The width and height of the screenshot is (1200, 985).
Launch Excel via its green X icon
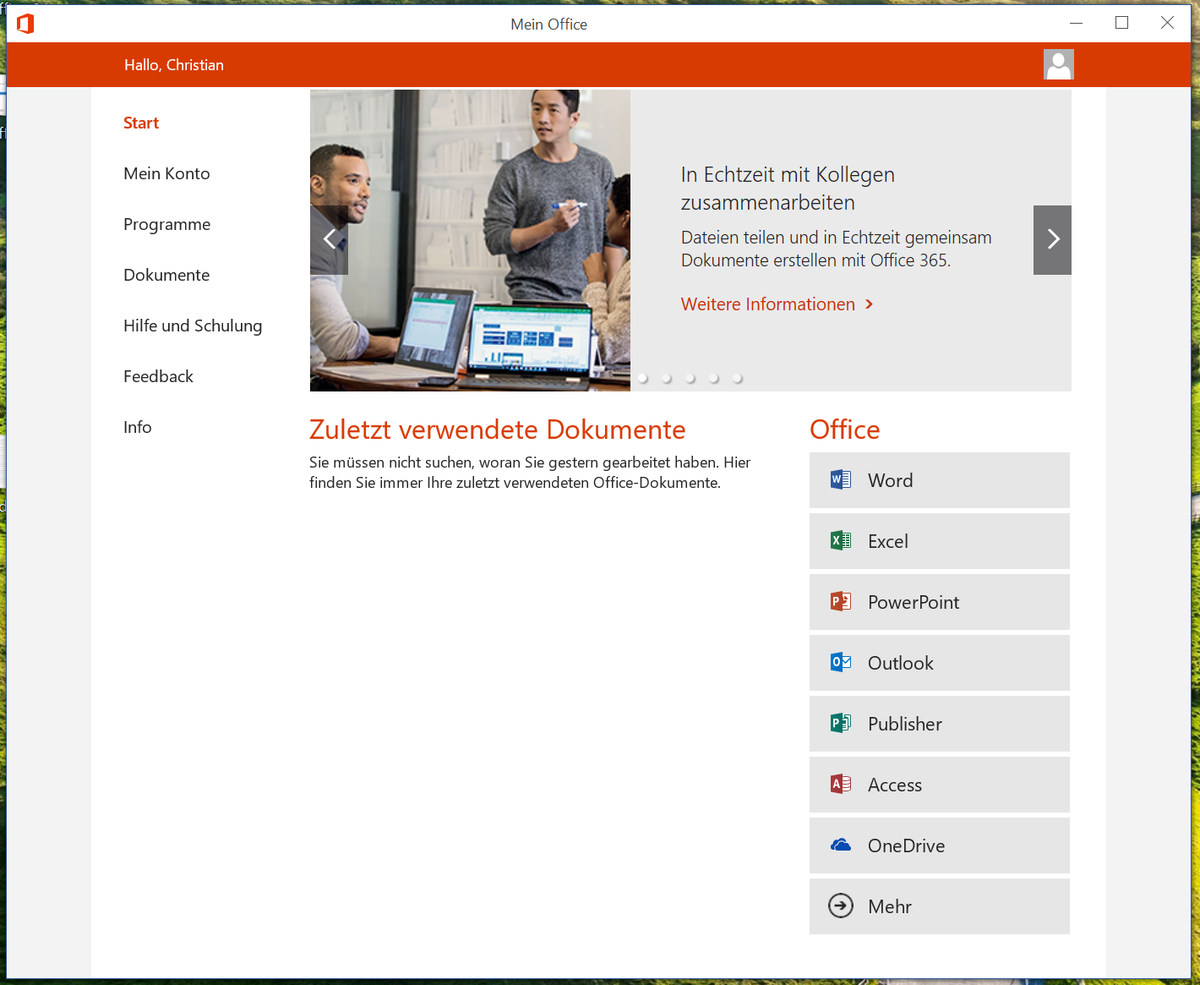coord(841,541)
